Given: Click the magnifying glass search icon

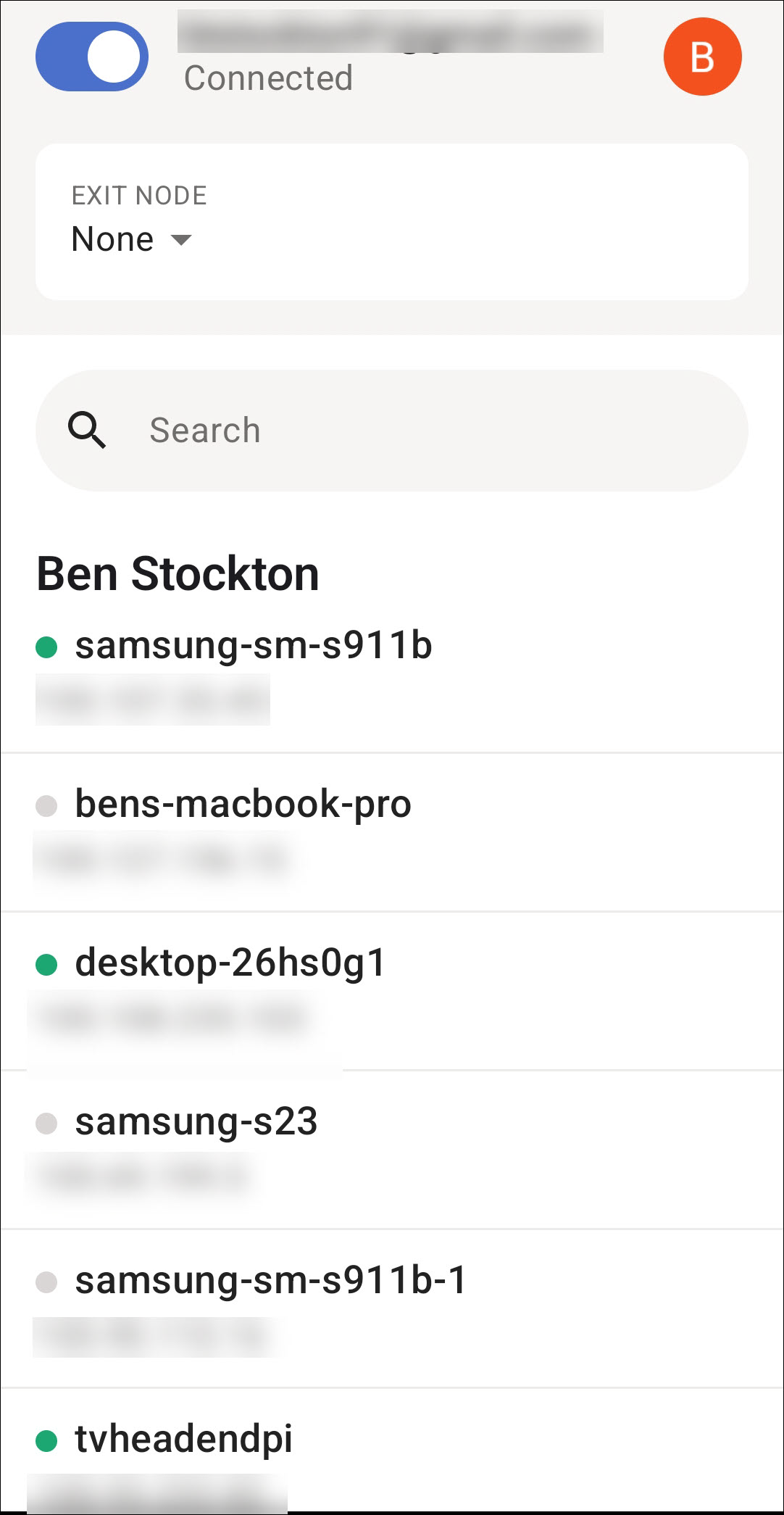Looking at the screenshot, I should 87,430.
